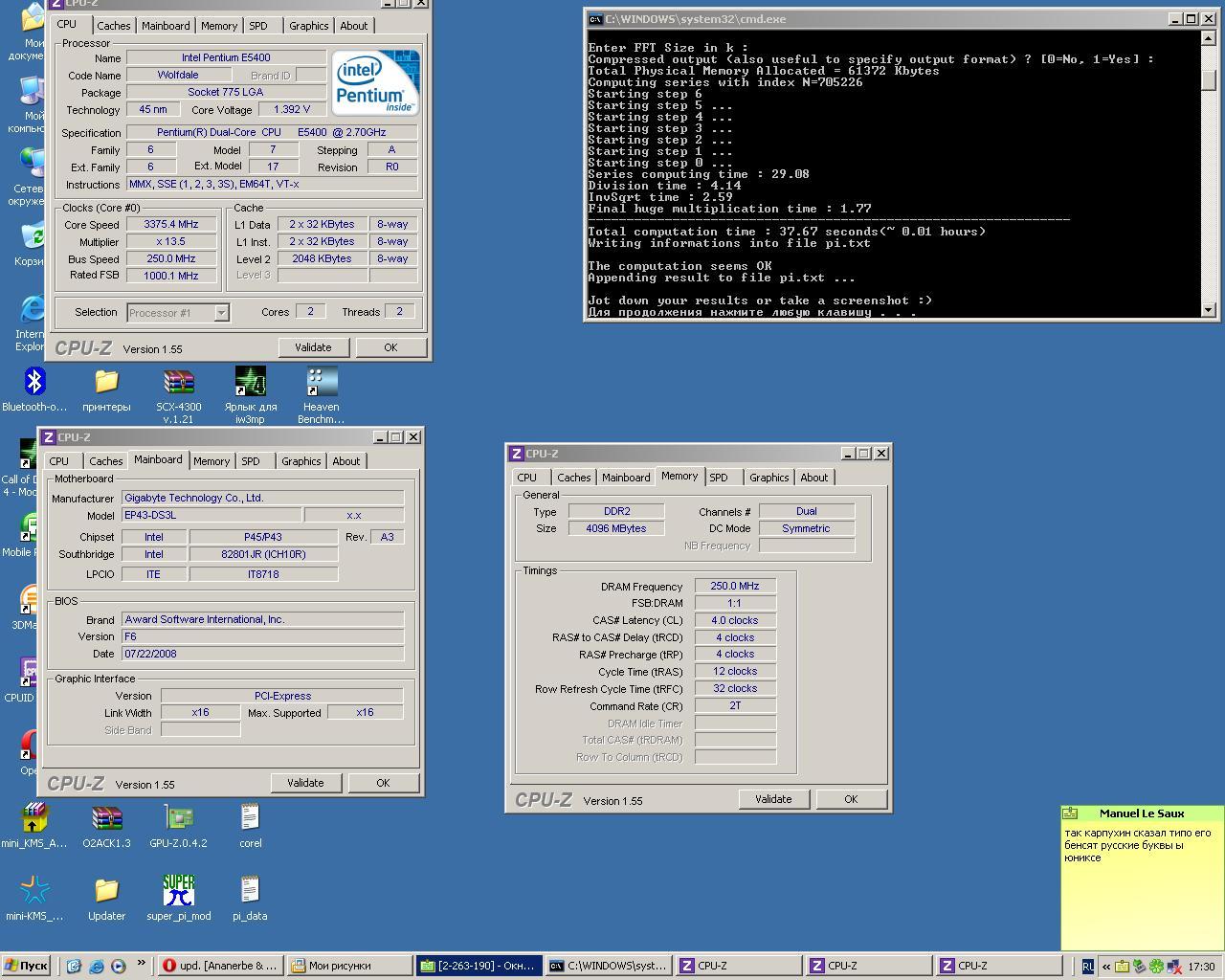The width and height of the screenshot is (1225, 980).
Task: Open the Processor #1 selection dropdown
Action: [221, 313]
